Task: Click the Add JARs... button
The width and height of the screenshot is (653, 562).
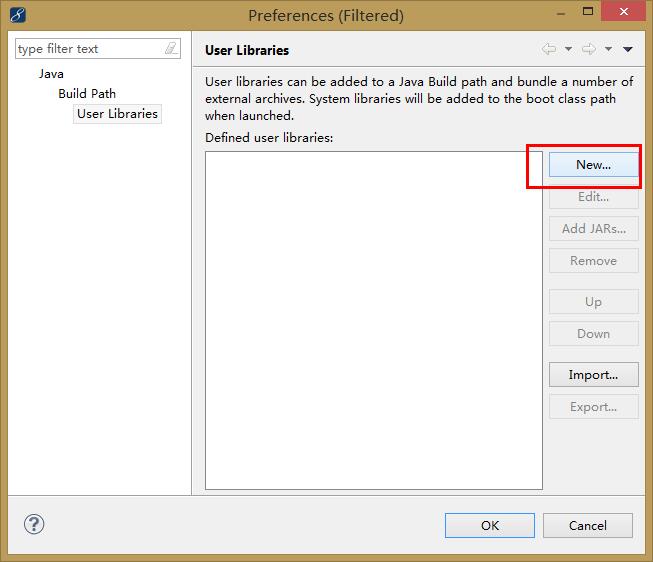Action: click(x=593, y=228)
